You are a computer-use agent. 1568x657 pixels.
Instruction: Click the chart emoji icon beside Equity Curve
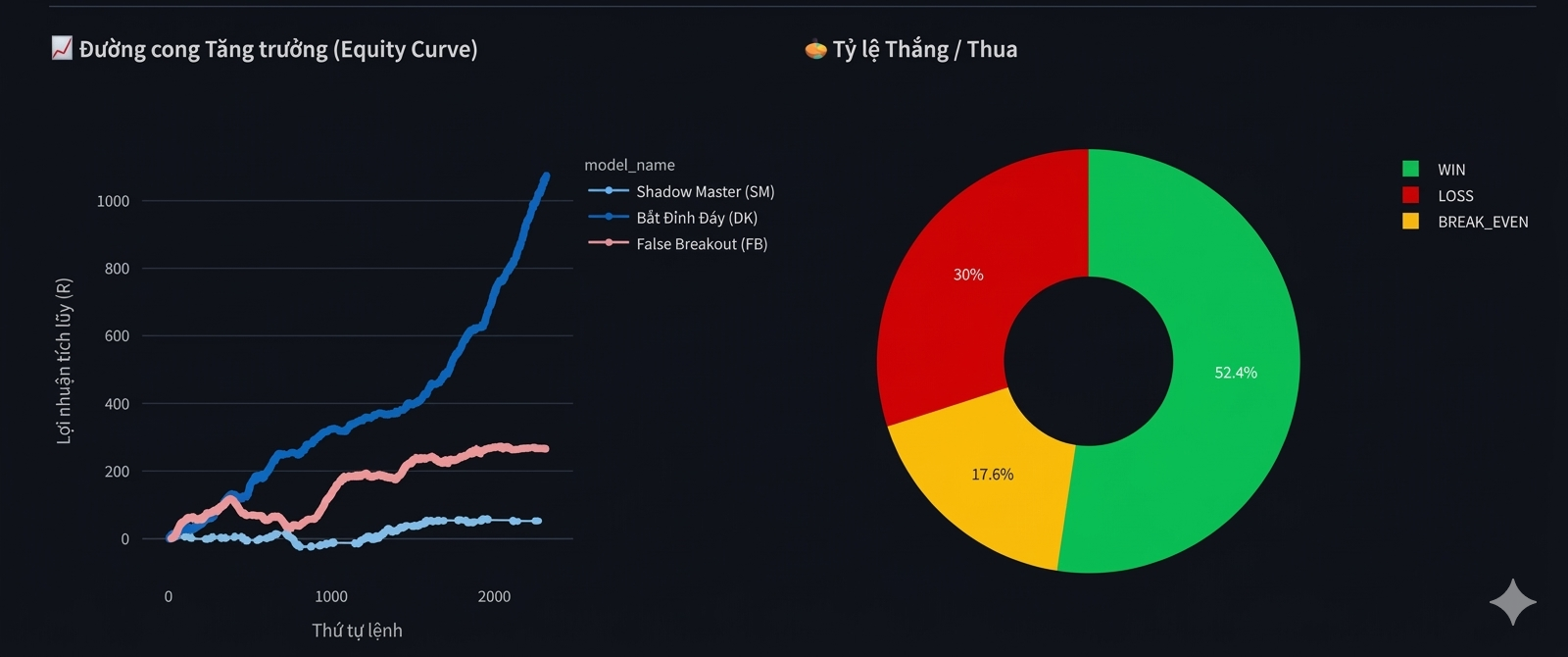pos(62,48)
